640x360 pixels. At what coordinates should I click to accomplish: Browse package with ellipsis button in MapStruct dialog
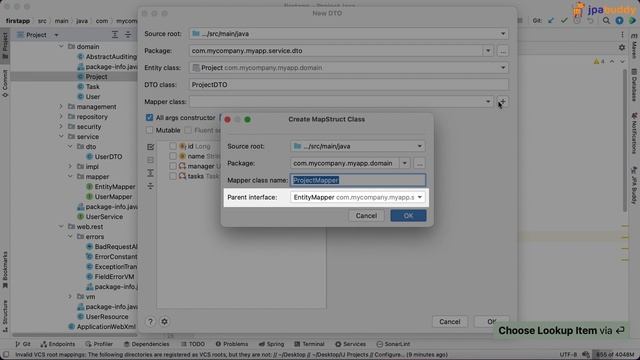pos(419,163)
